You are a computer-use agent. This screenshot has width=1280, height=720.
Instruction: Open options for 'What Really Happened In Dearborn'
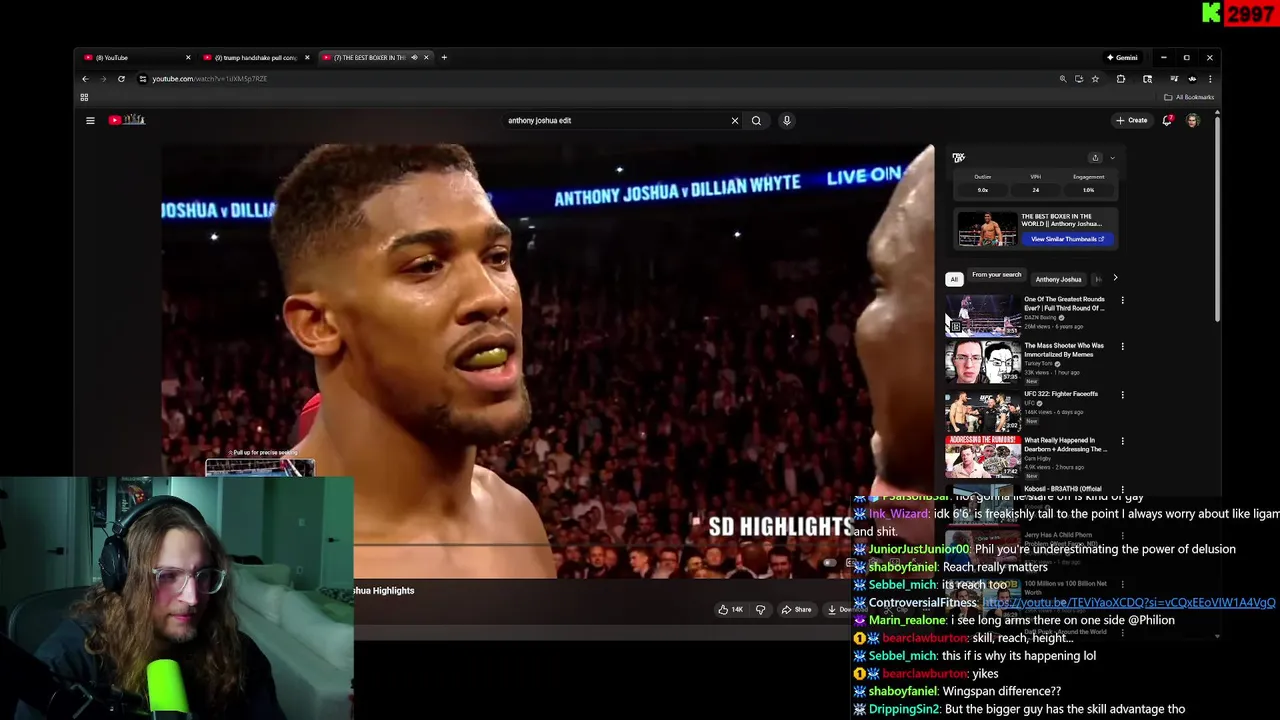[1122, 441]
